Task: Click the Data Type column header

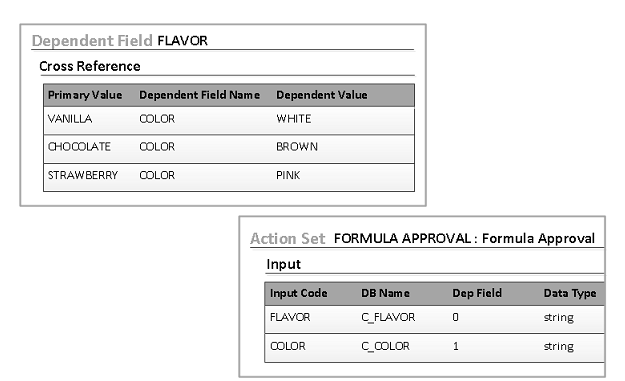Action: coord(570,293)
